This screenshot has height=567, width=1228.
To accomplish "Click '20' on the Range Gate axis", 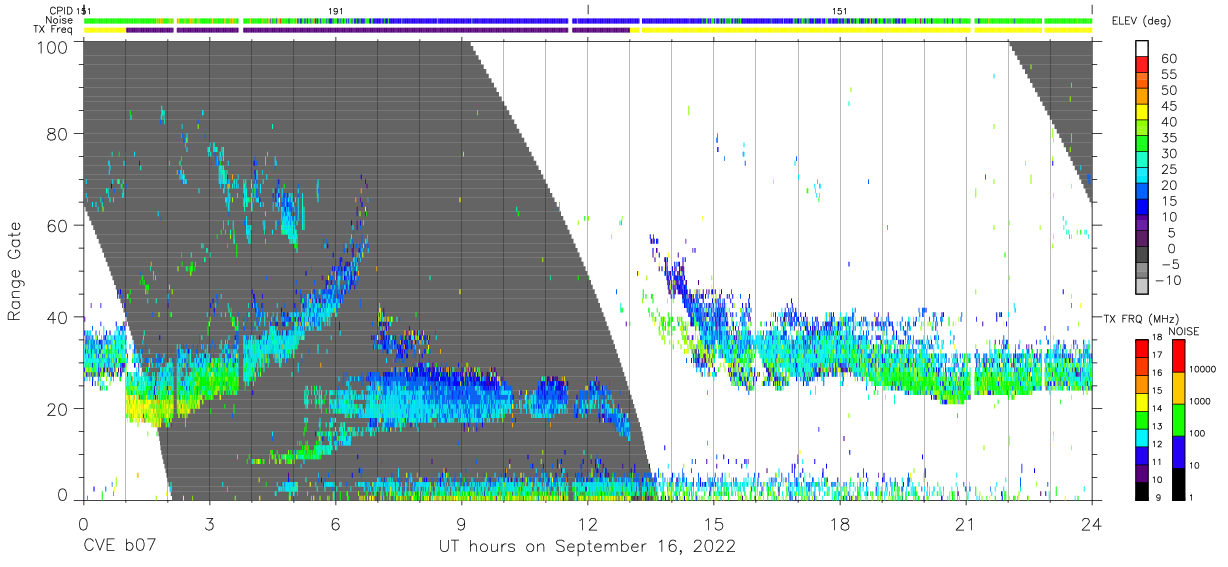I will point(58,408).
